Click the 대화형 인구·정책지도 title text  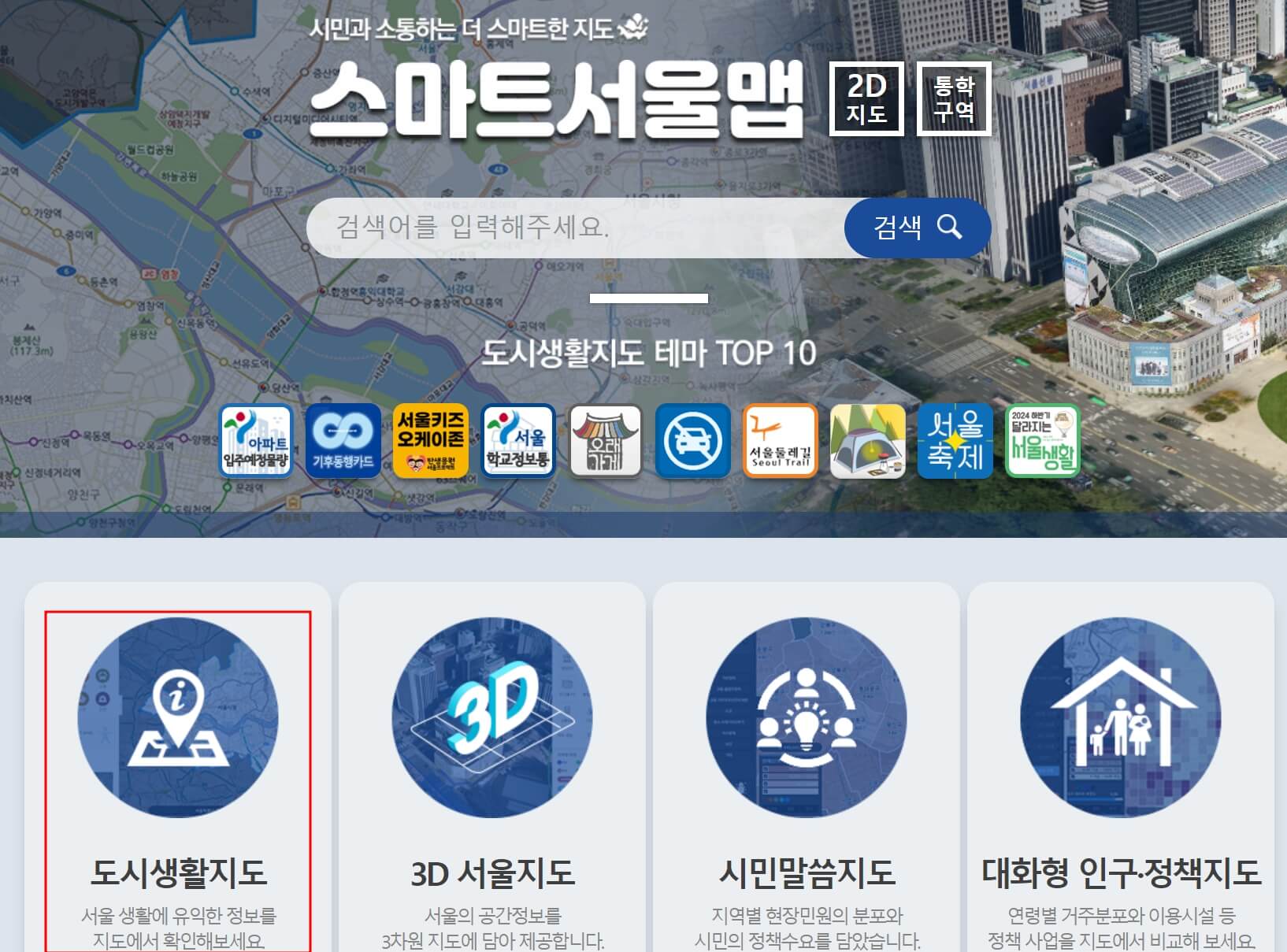pos(1121,872)
